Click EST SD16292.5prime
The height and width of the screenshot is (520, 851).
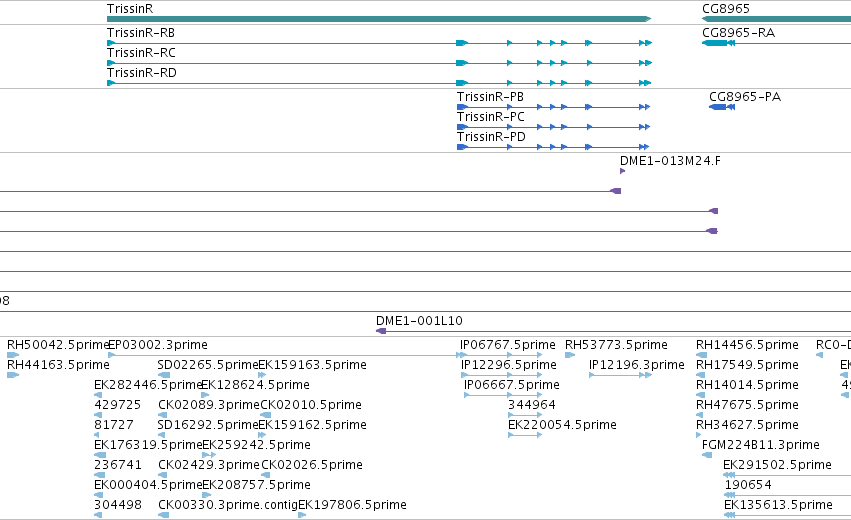point(208,426)
